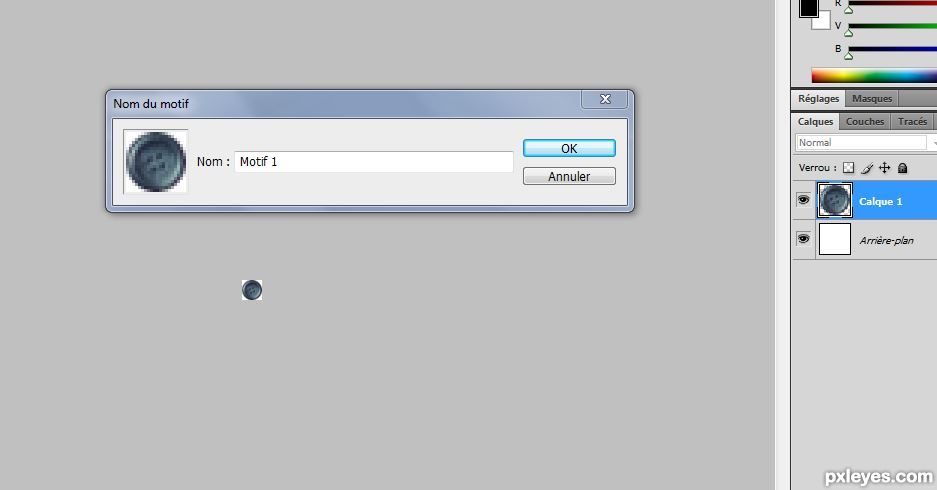
Task: Select the Arrière-plan layer thumbnail
Action: point(834,239)
